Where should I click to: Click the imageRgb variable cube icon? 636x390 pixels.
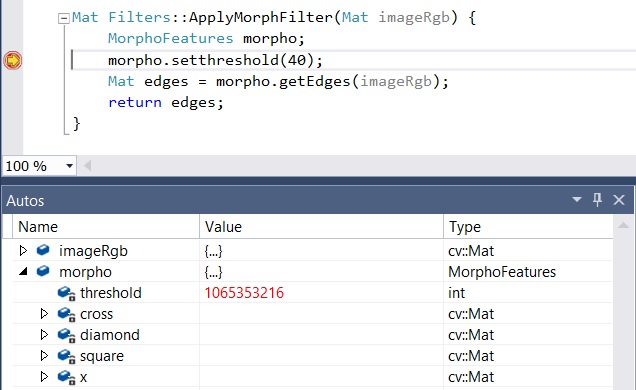(x=43, y=250)
